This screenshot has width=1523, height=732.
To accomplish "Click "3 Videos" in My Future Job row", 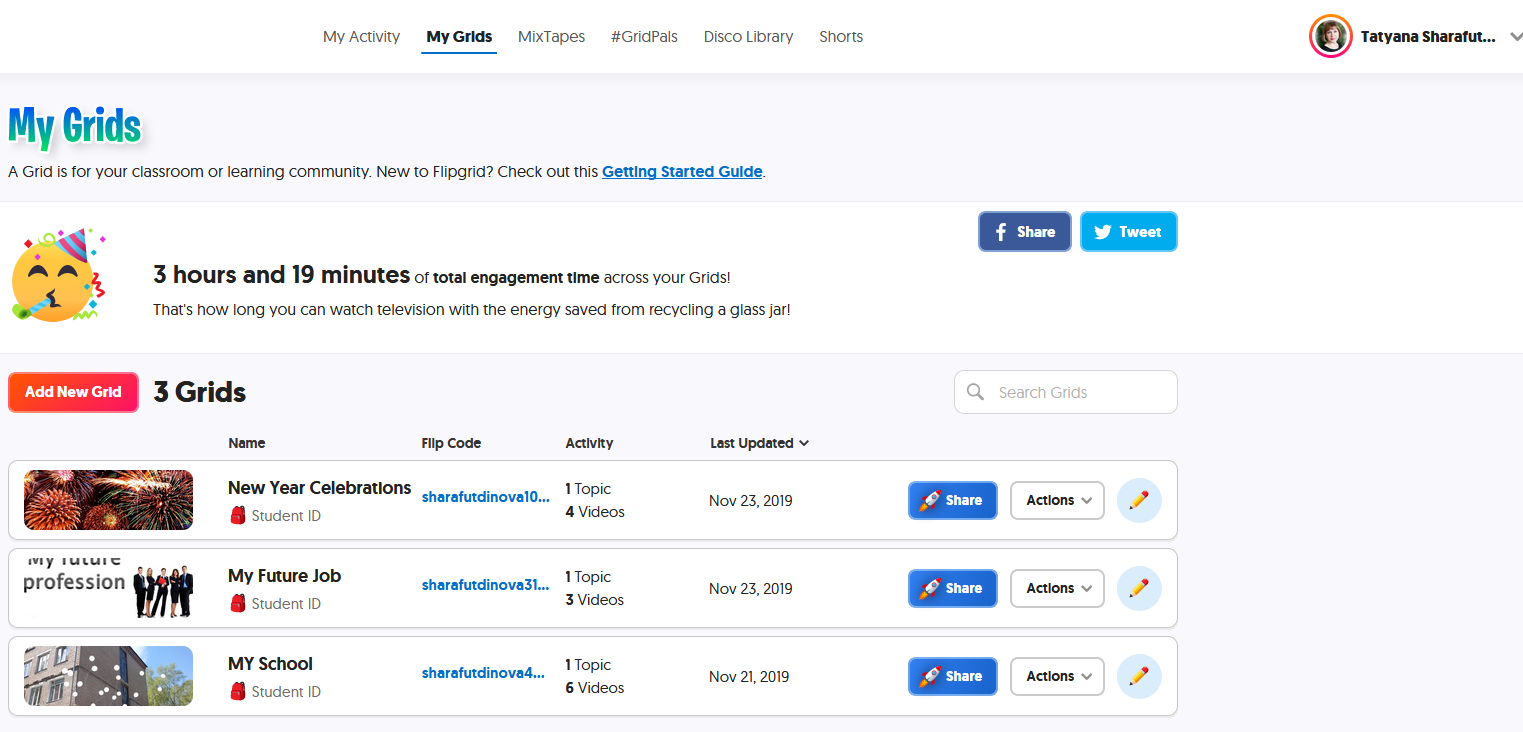I will click(x=595, y=600).
